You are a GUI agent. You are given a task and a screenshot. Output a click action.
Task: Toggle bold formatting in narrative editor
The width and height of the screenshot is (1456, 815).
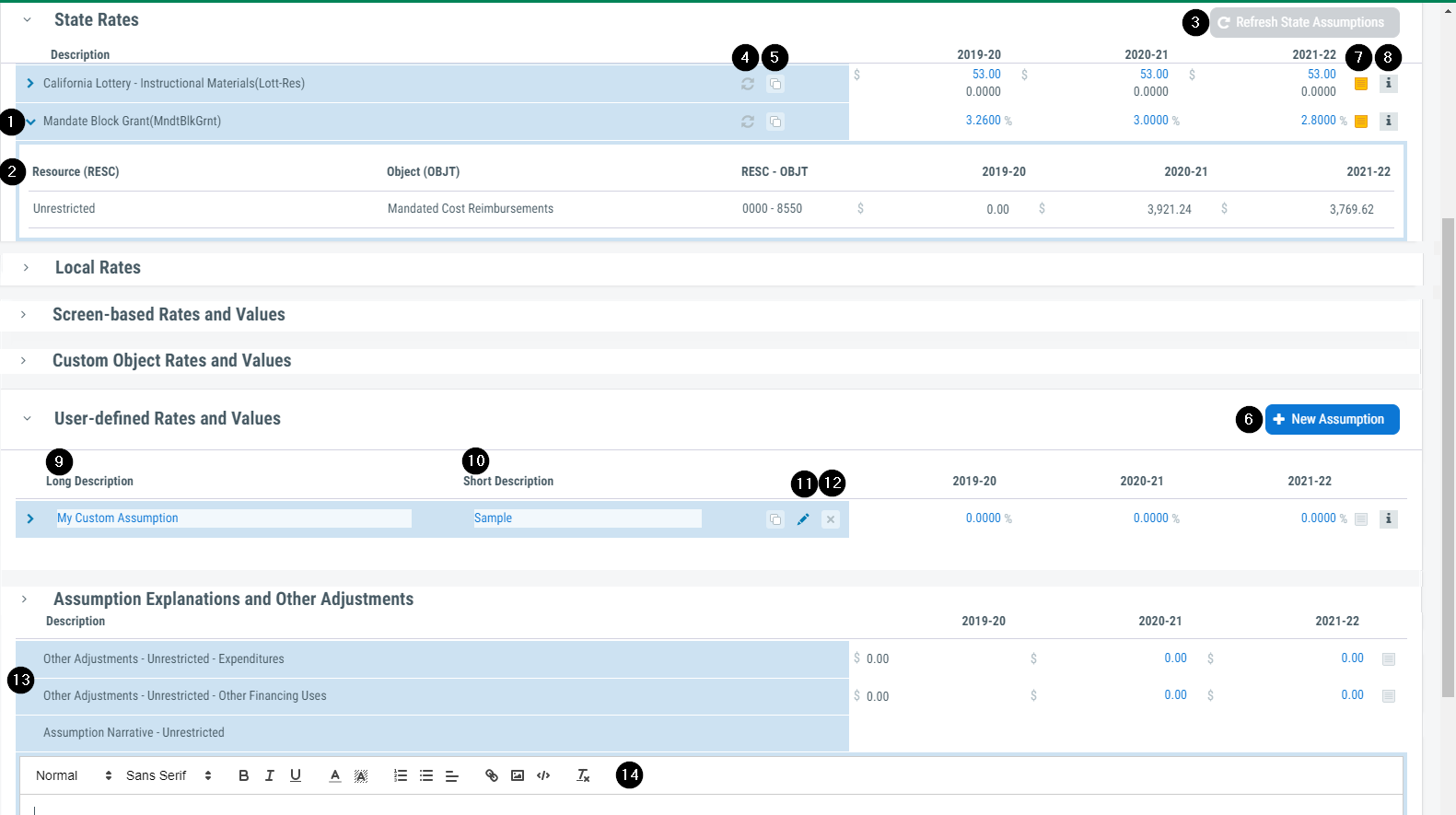(x=243, y=775)
